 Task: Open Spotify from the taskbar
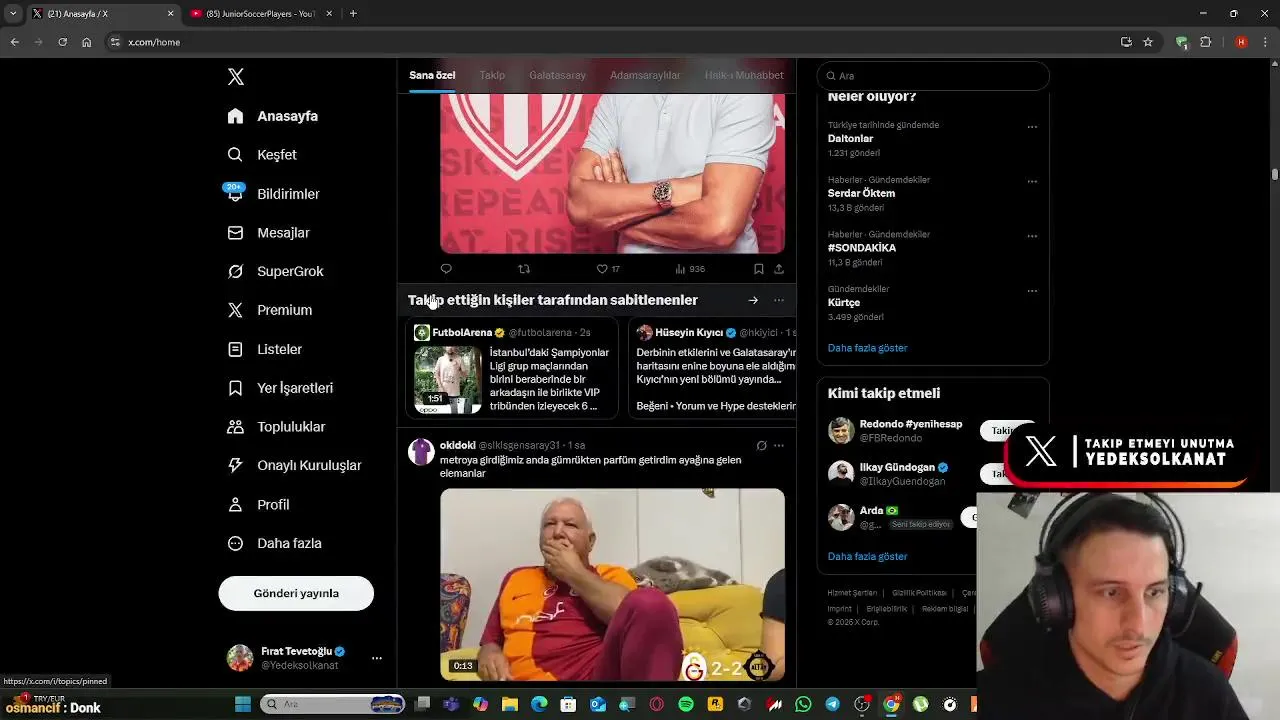pyautogui.click(x=686, y=704)
